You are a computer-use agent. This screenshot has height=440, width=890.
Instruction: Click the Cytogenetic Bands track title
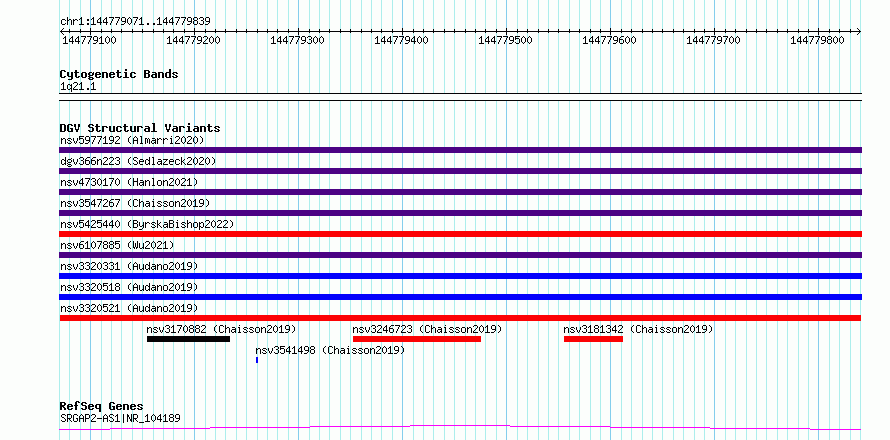(x=119, y=74)
